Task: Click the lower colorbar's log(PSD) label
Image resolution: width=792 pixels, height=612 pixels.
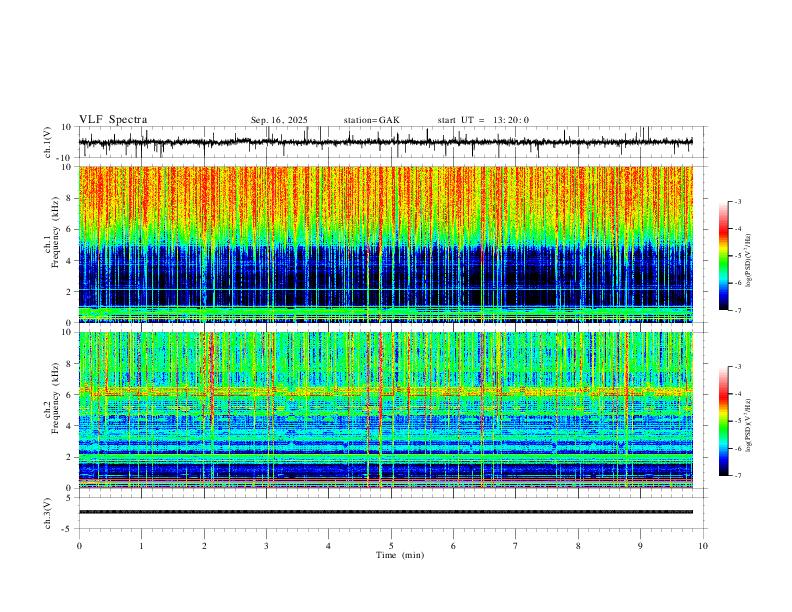Action: click(x=748, y=425)
